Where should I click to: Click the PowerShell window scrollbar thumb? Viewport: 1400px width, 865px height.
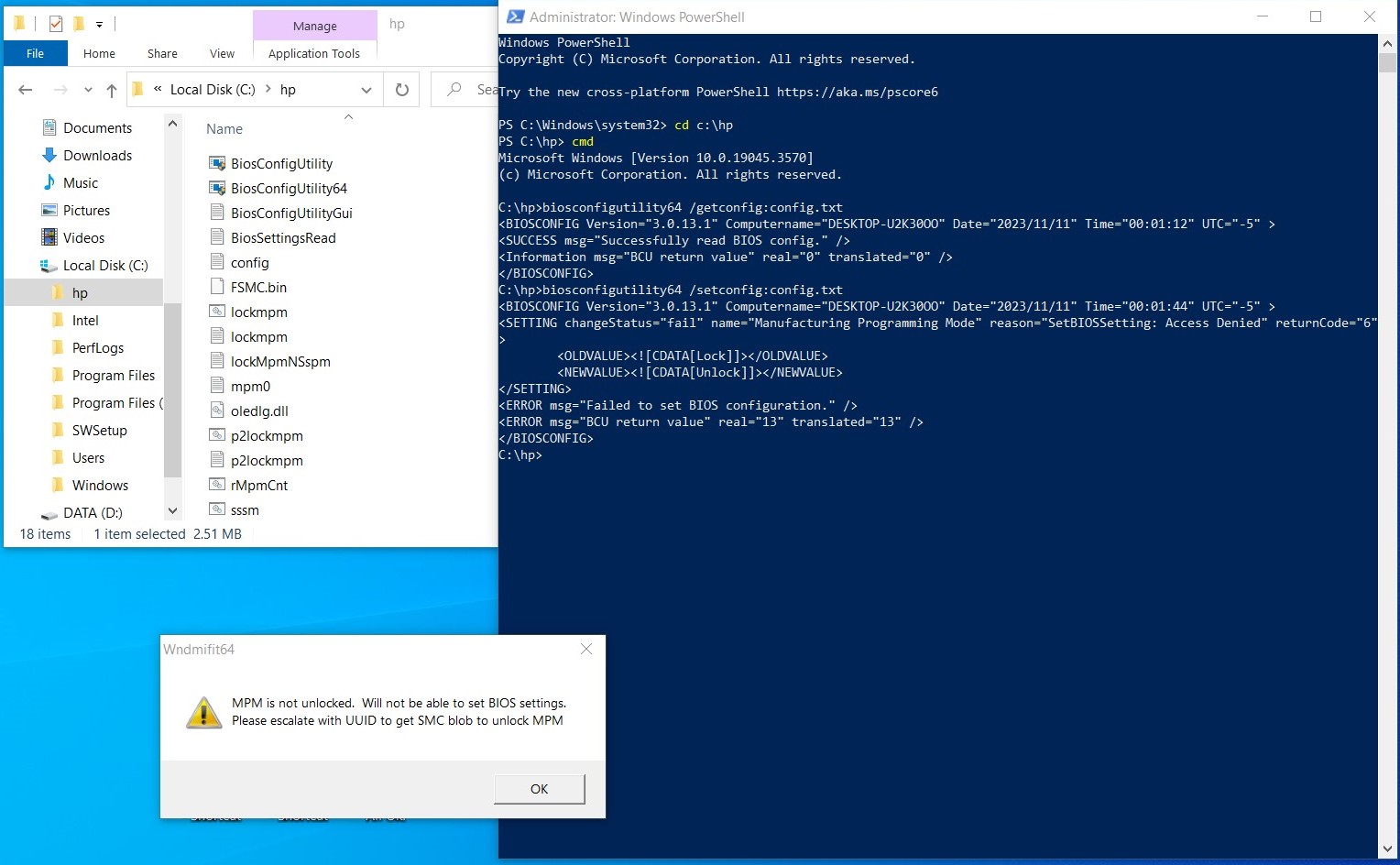[1388, 62]
